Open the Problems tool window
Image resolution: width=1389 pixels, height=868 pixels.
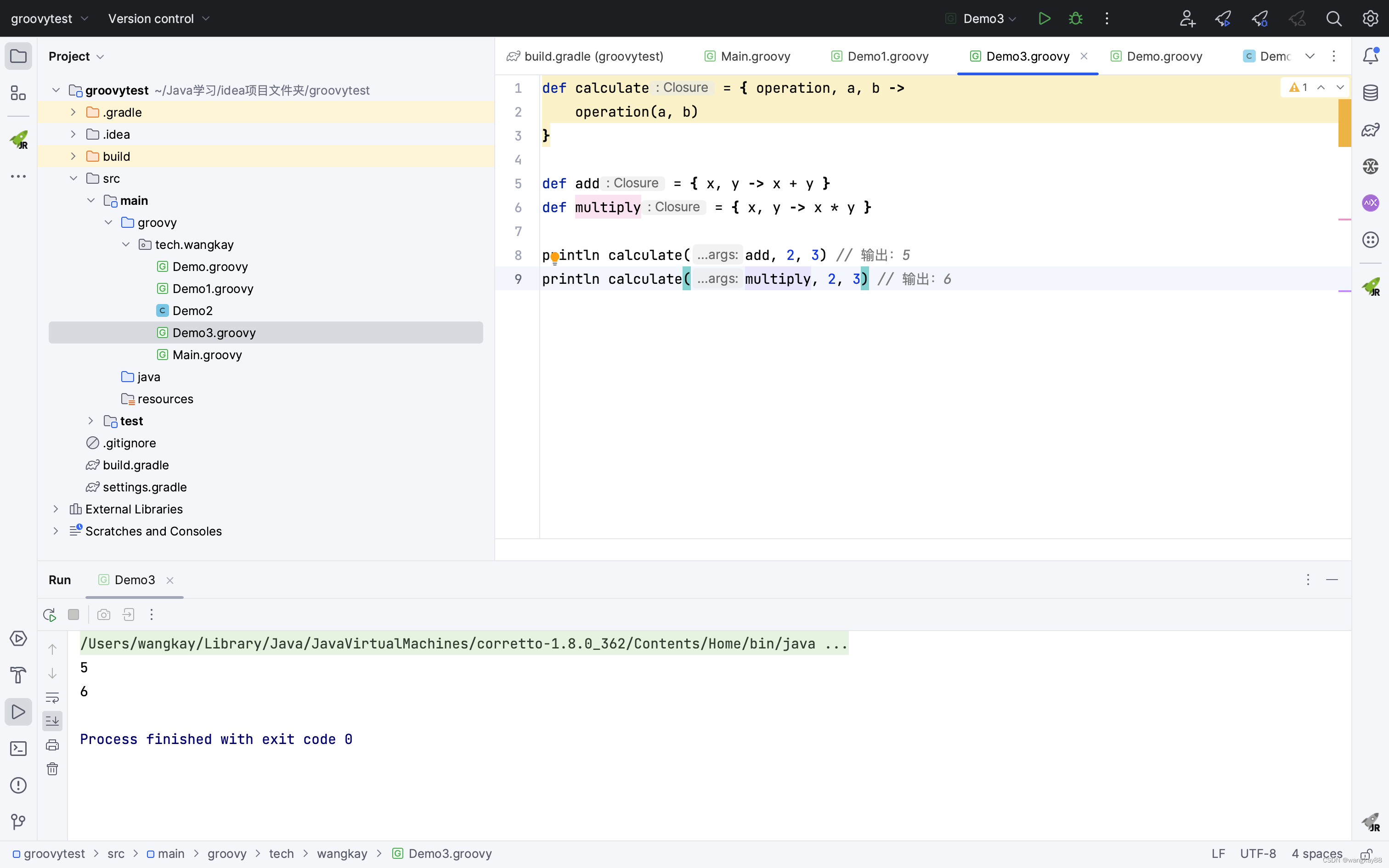click(18, 785)
